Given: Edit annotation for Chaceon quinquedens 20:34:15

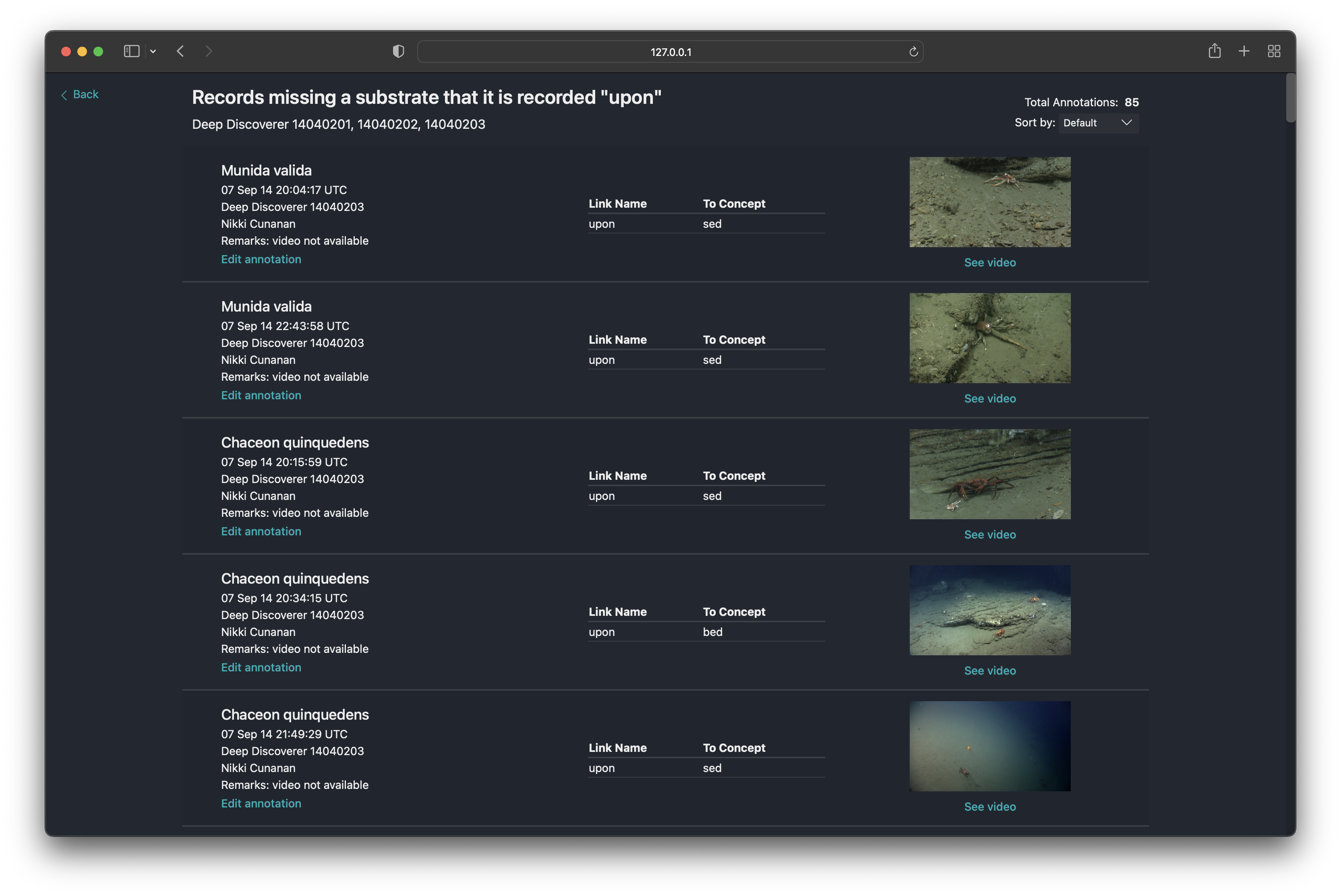Looking at the screenshot, I should 261,667.
